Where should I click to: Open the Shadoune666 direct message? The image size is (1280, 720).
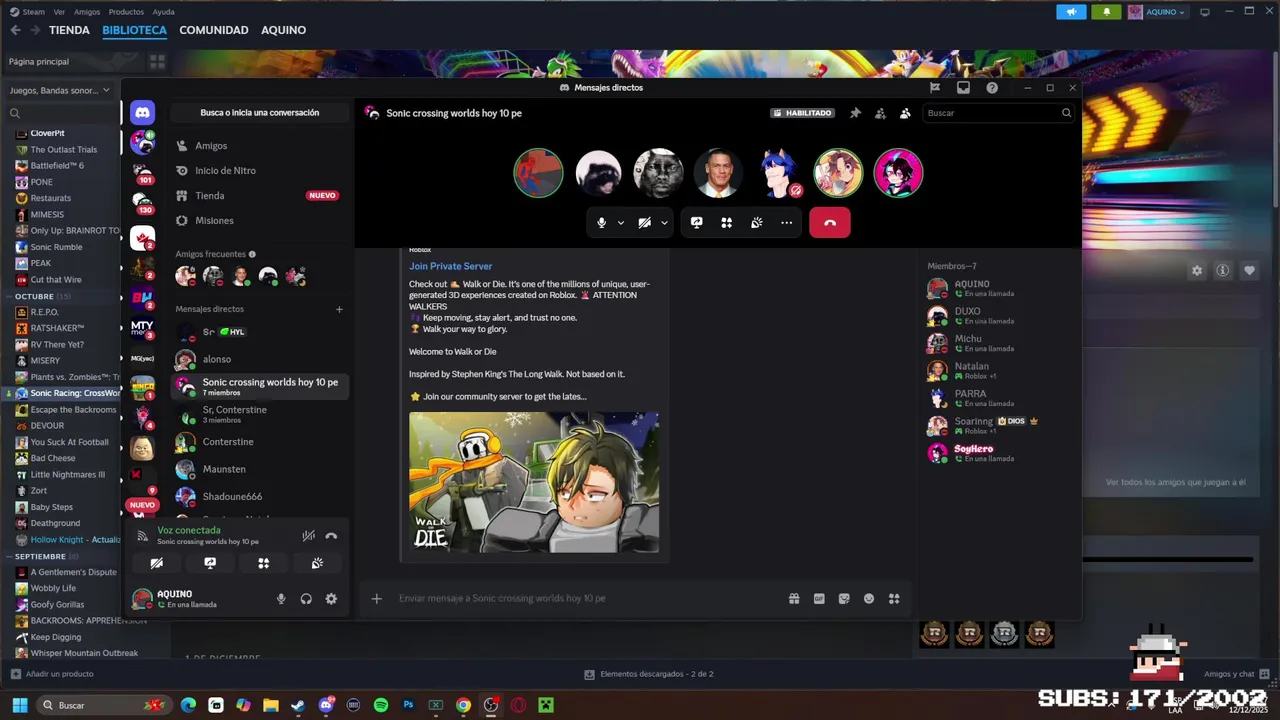258,496
